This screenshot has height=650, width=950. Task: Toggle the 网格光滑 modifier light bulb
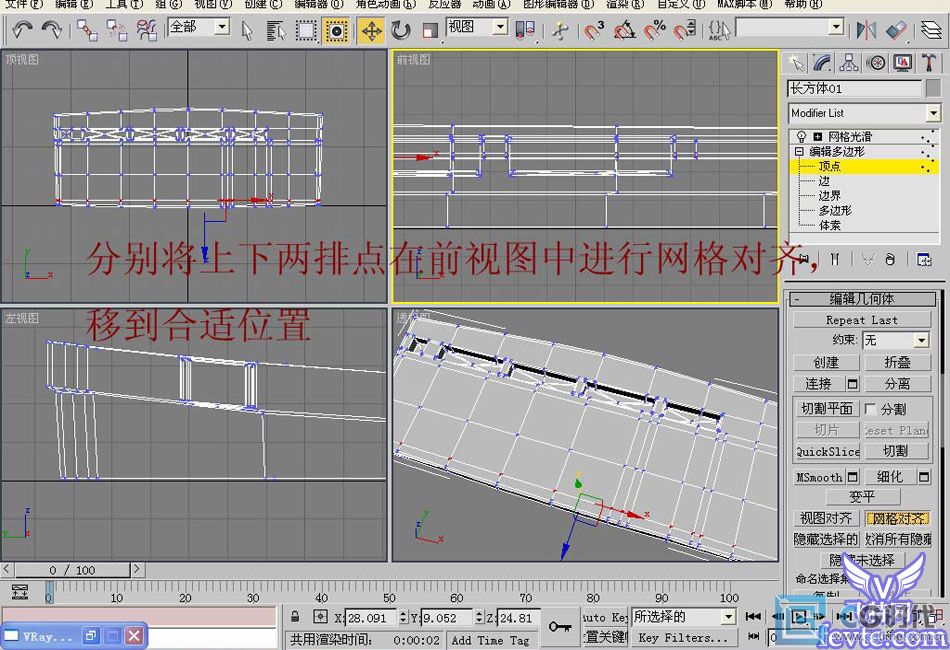click(x=802, y=137)
